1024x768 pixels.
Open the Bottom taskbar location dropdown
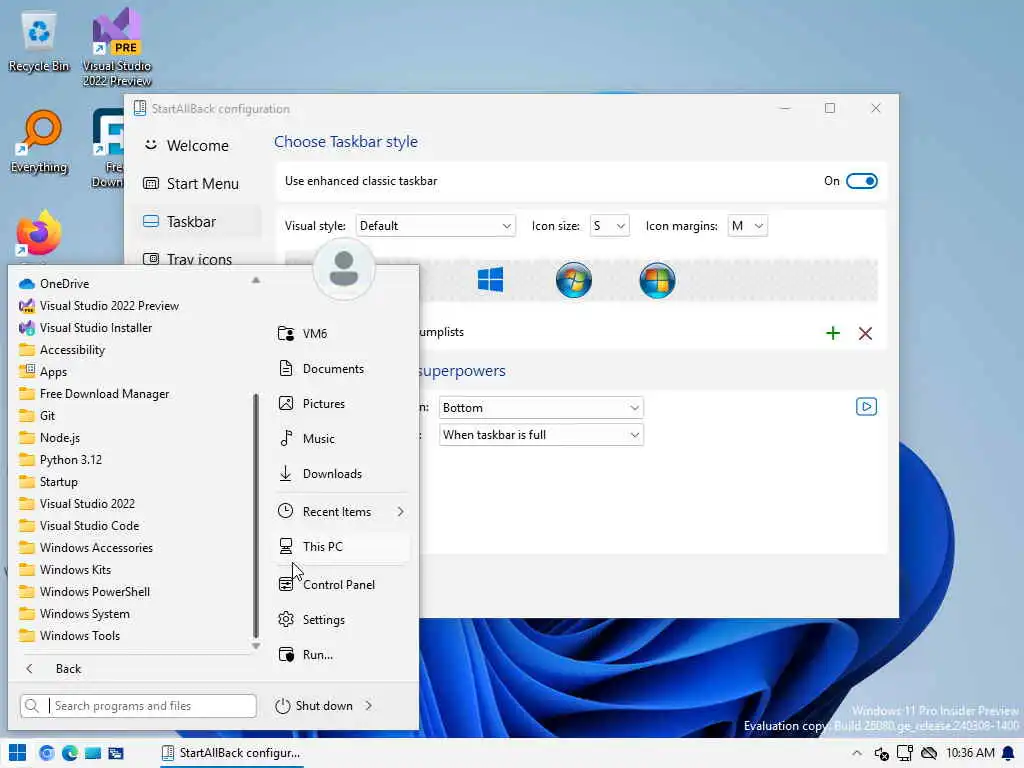pos(541,408)
